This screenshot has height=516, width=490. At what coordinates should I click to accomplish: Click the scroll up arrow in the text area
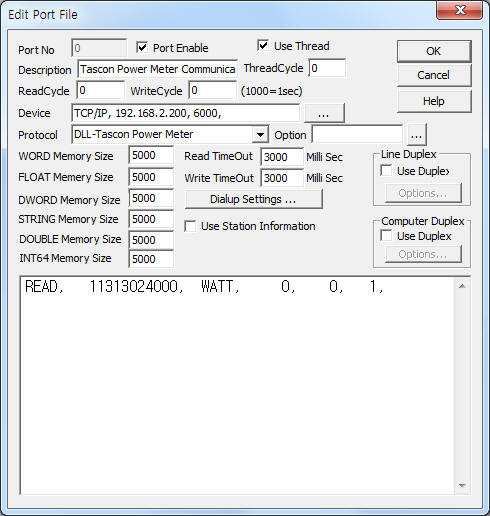[x=462, y=286]
